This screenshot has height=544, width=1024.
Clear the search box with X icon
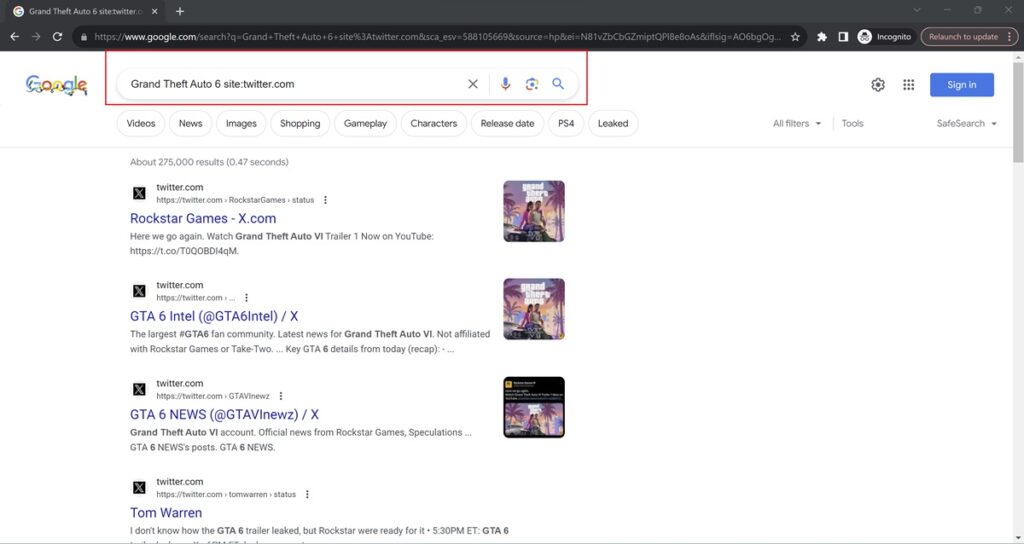pyautogui.click(x=473, y=84)
